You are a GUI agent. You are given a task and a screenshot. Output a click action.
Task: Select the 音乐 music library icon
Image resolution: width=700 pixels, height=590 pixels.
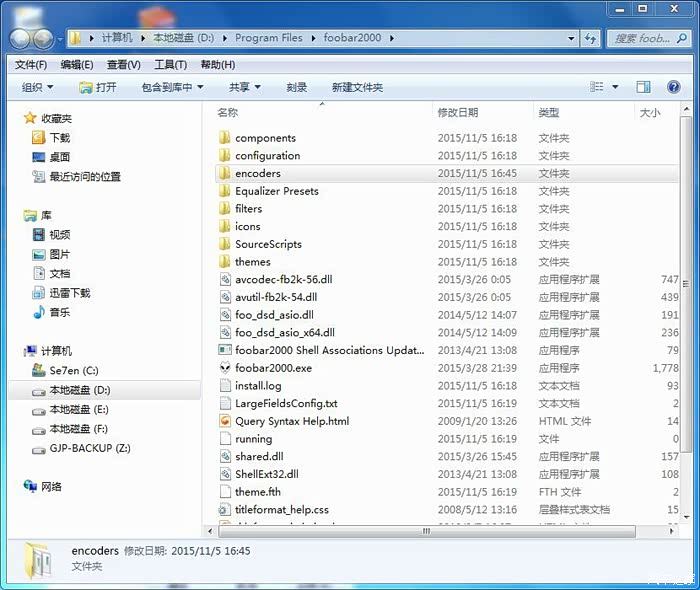(x=39, y=312)
